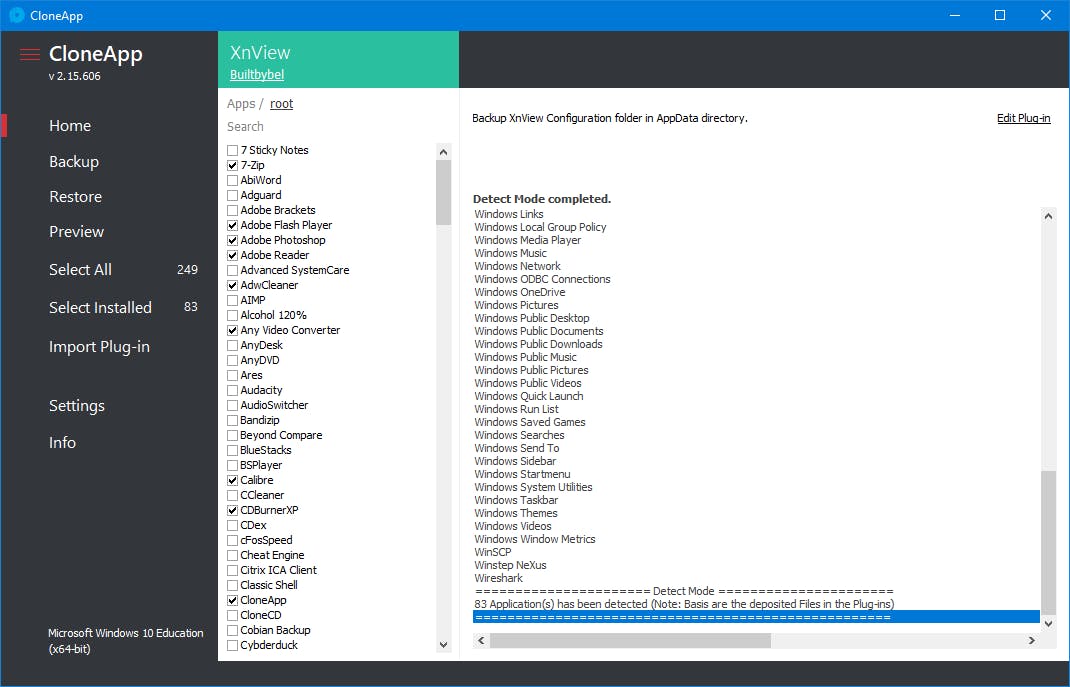Click Select Installed in the sidebar
Image resolution: width=1070 pixels, height=687 pixels.
pyautogui.click(x=100, y=308)
